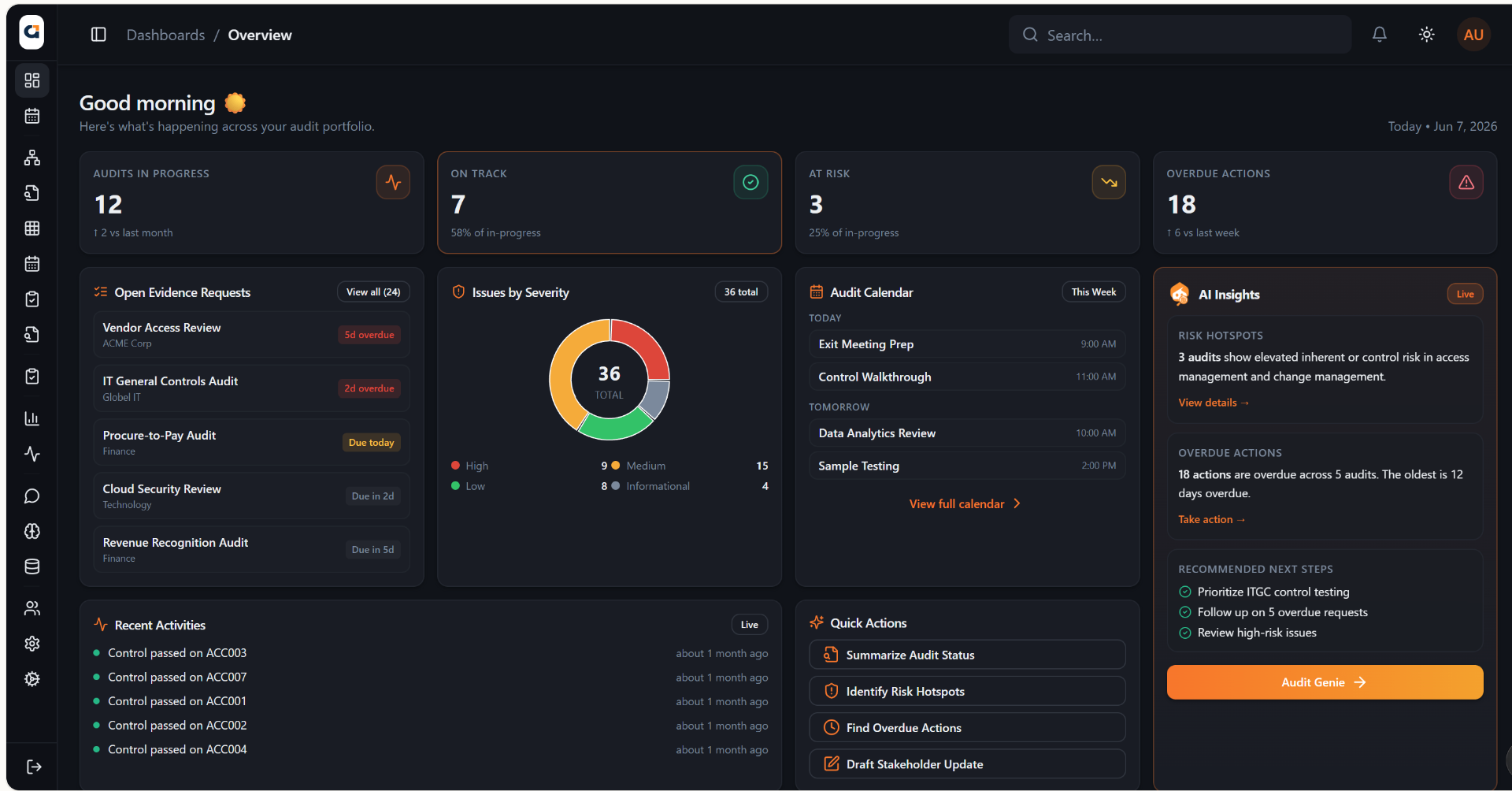Open the AU user avatar menu

pyautogui.click(x=1473, y=35)
